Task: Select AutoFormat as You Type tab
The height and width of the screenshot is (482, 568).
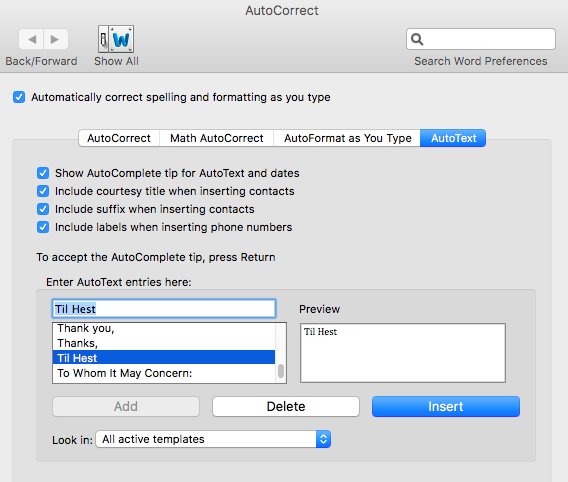Action: click(x=347, y=138)
